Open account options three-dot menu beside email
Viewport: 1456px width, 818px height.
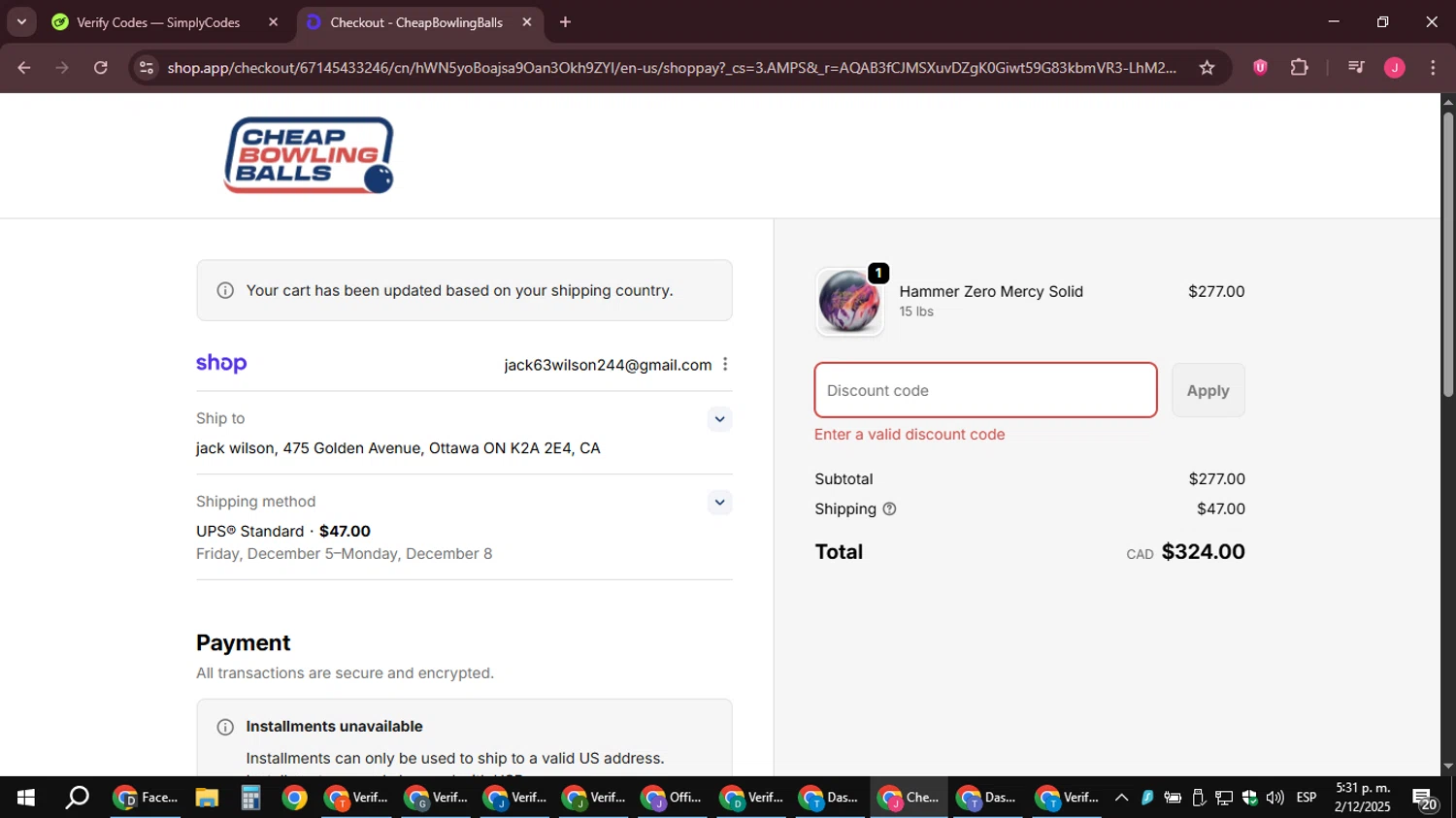click(x=725, y=364)
